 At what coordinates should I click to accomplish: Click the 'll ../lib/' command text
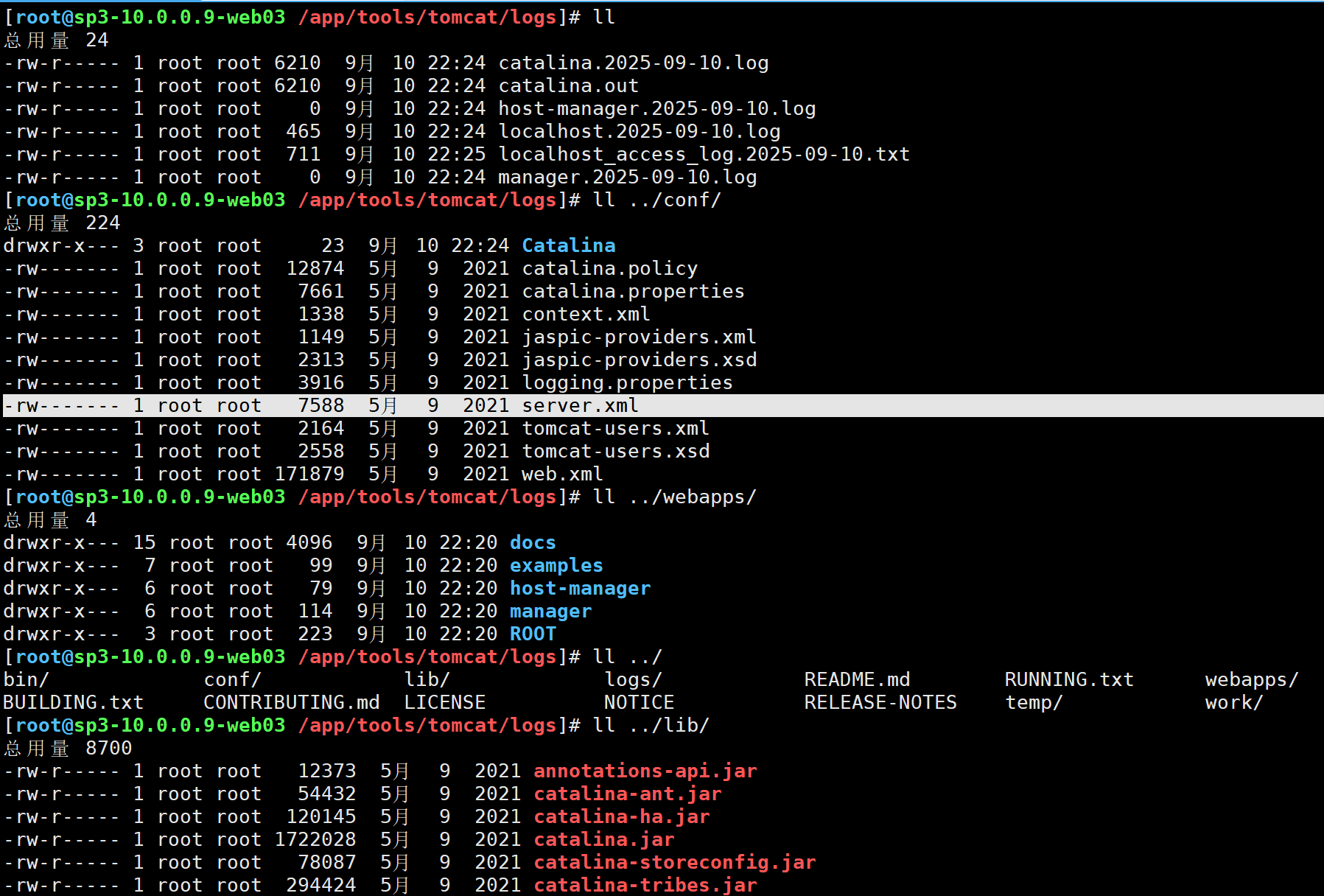point(651,725)
